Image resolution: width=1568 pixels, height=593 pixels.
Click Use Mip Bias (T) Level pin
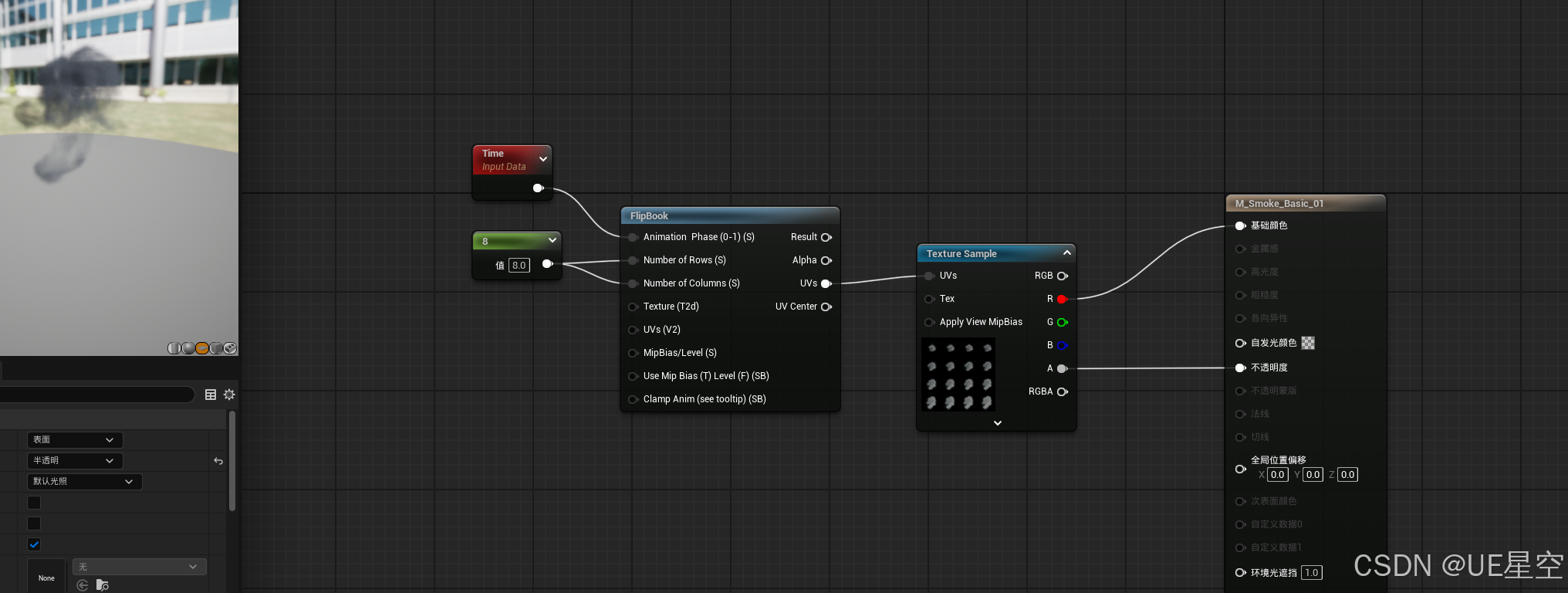click(633, 376)
